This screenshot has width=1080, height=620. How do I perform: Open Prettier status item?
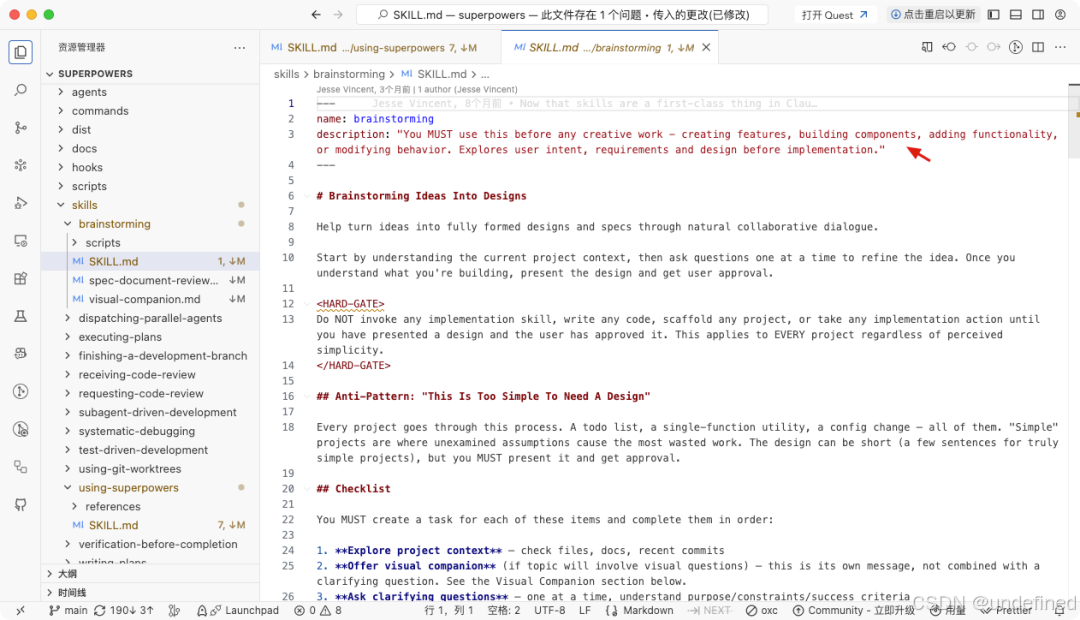1006,610
